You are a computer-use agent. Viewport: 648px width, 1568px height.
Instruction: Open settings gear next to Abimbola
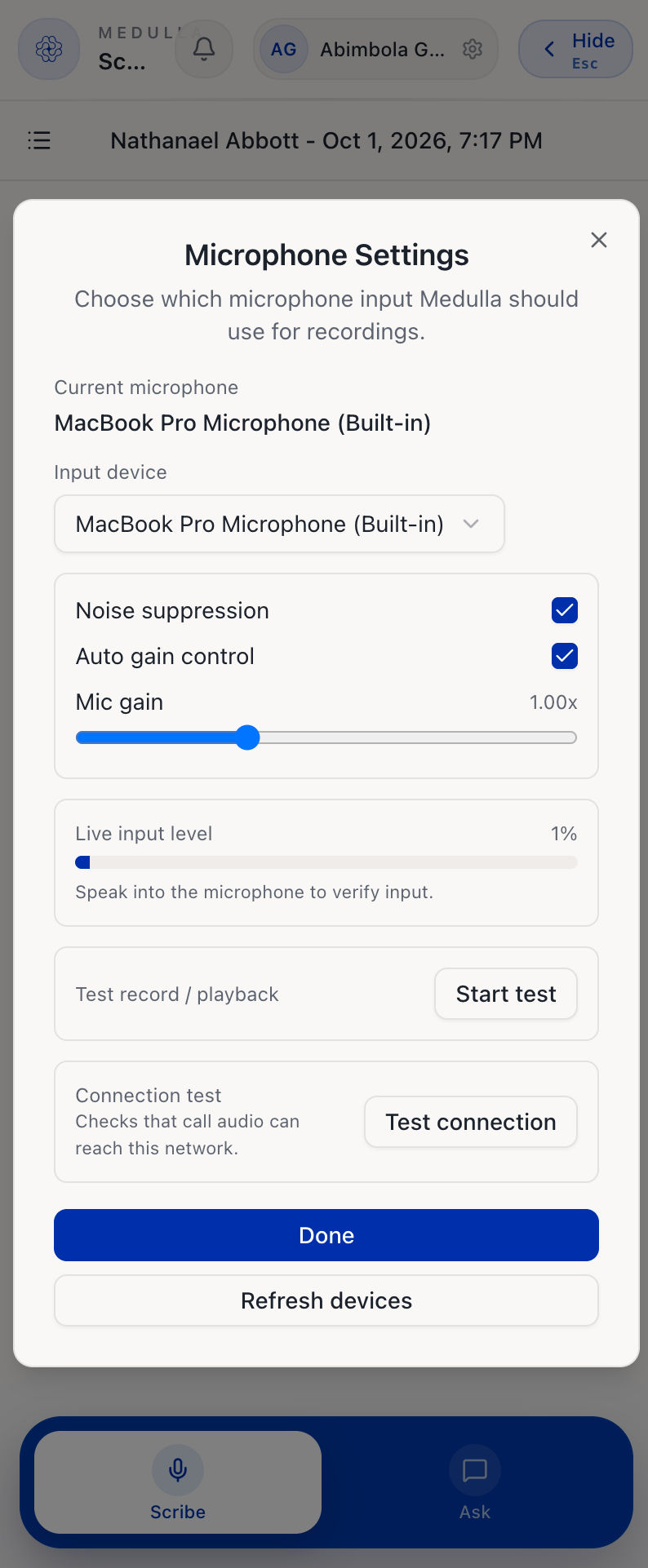pyautogui.click(x=473, y=49)
